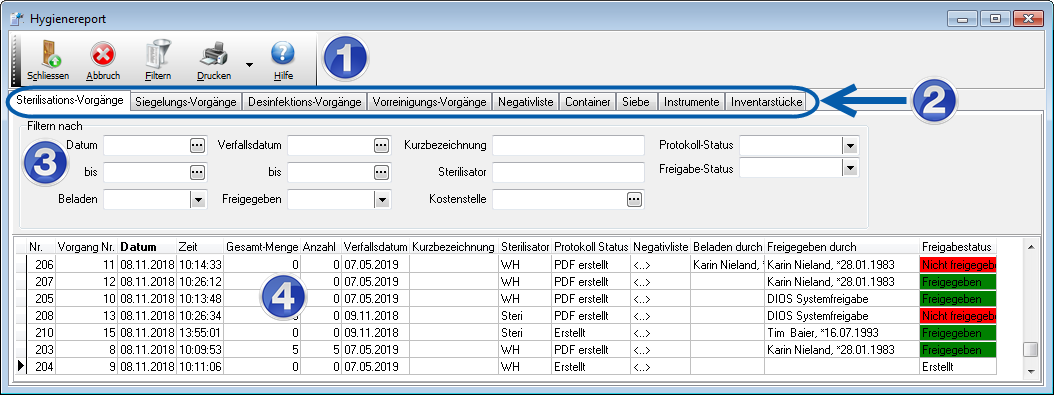1054x395 pixels.
Task: Click the Hygienereport window title icon
Action: [17, 19]
